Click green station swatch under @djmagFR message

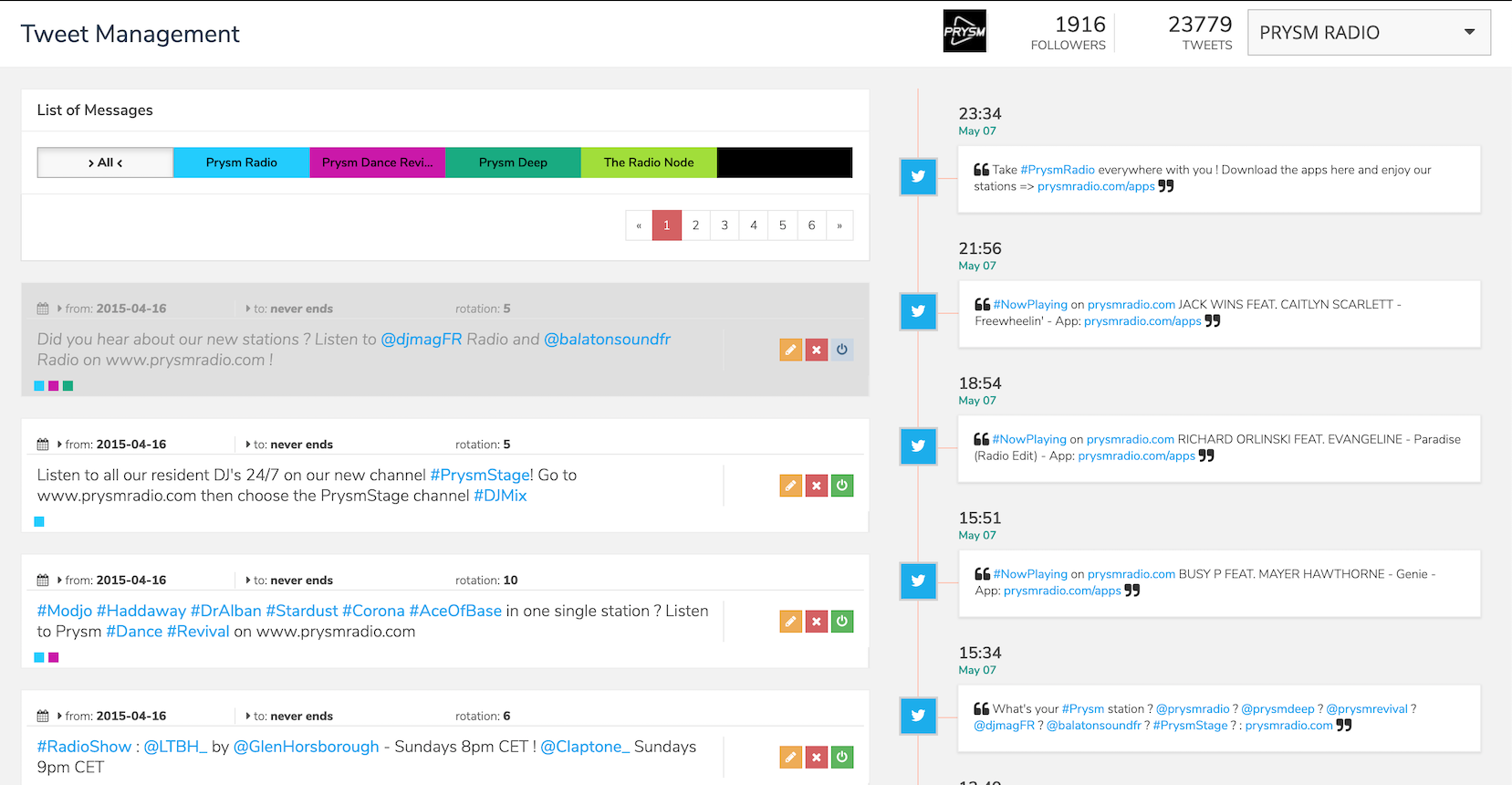pos(68,386)
